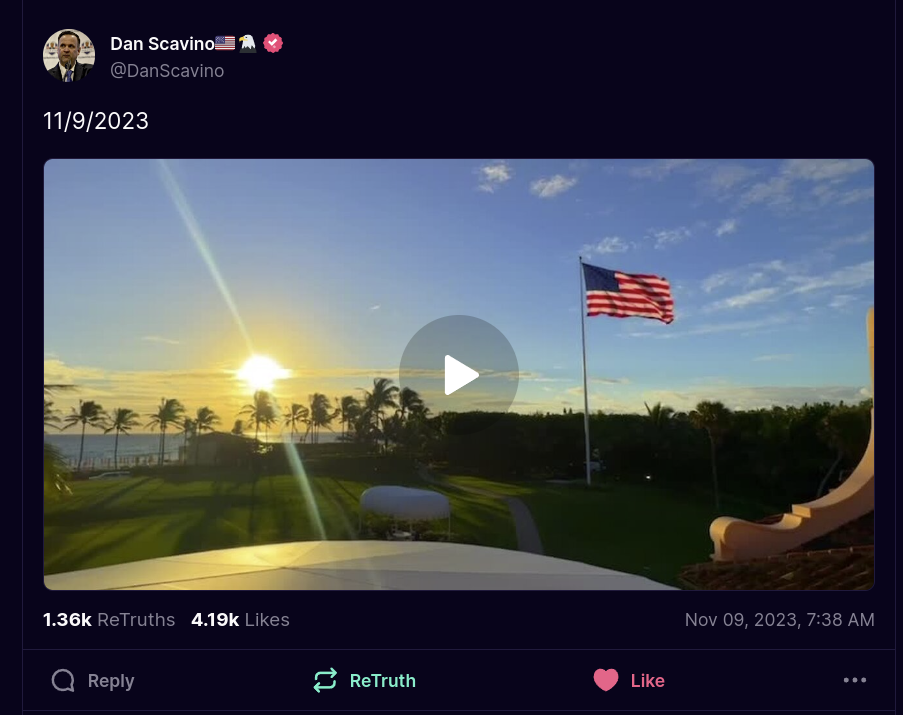
Task: Click the American flag emoji beside the name
Action: pyautogui.click(x=225, y=43)
